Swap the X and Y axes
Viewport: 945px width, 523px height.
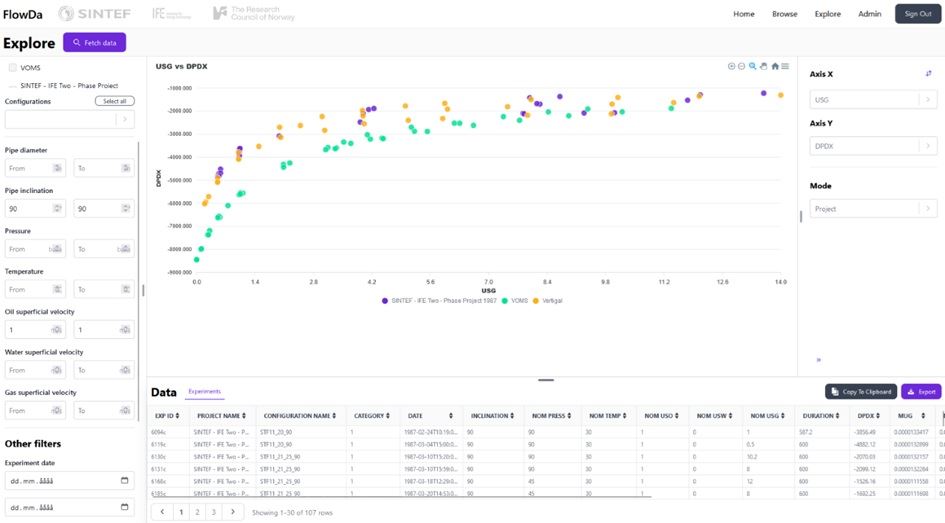point(929,73)
